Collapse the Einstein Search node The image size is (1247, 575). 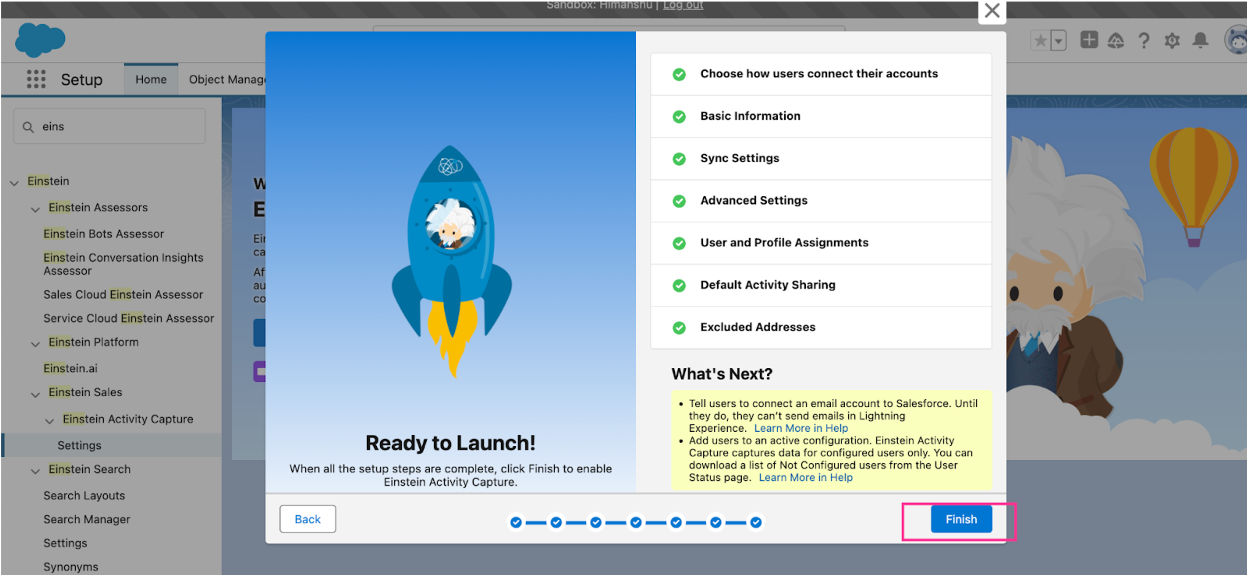(x=36, y=470)
